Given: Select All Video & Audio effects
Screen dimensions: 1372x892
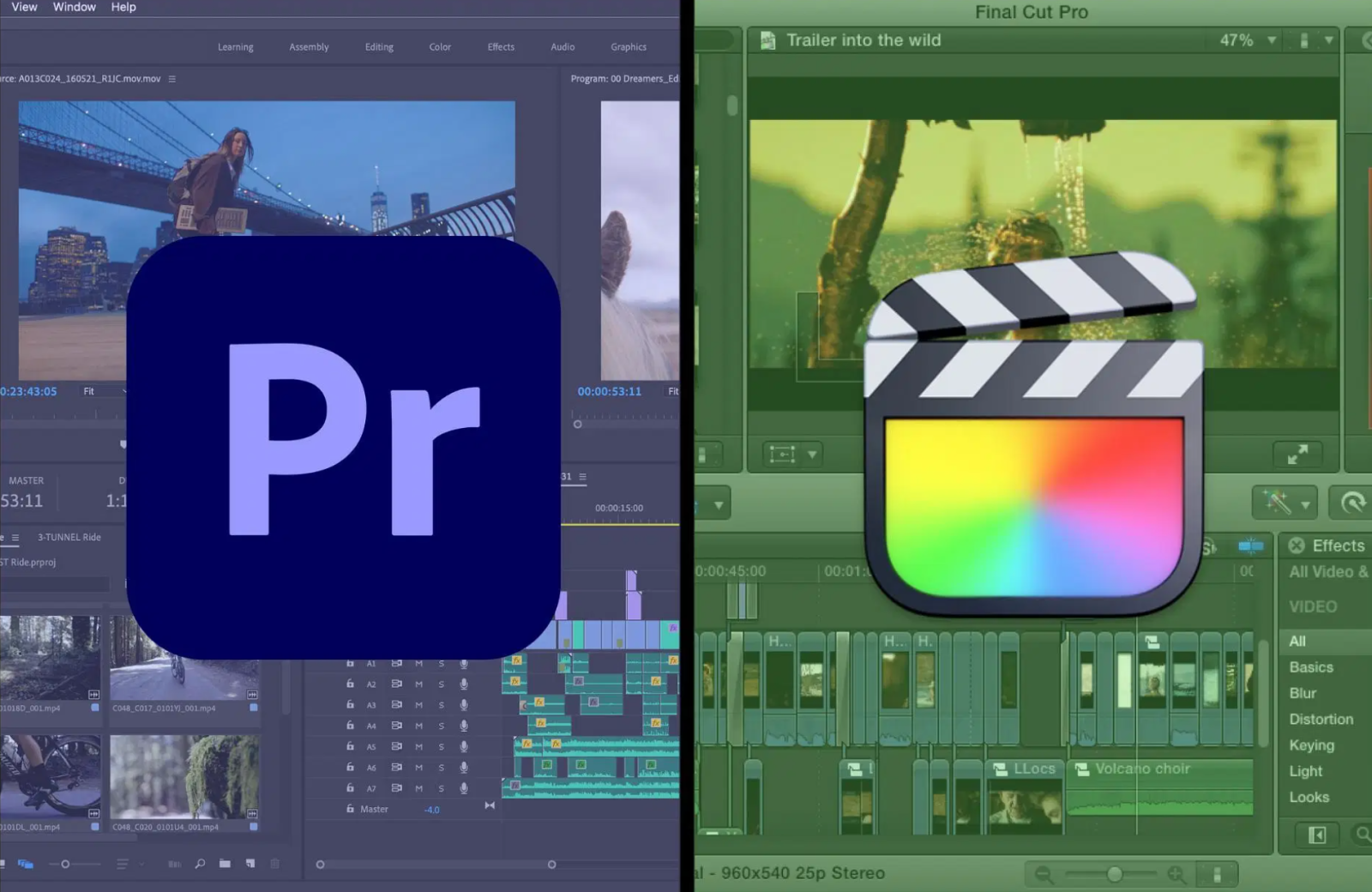Looking at the screenshot, I should point(1328,572).
